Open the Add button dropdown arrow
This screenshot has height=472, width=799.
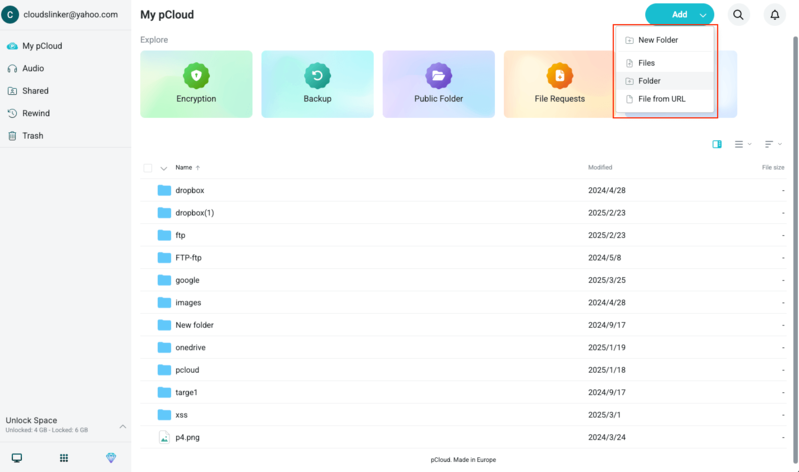coord(703,15)
